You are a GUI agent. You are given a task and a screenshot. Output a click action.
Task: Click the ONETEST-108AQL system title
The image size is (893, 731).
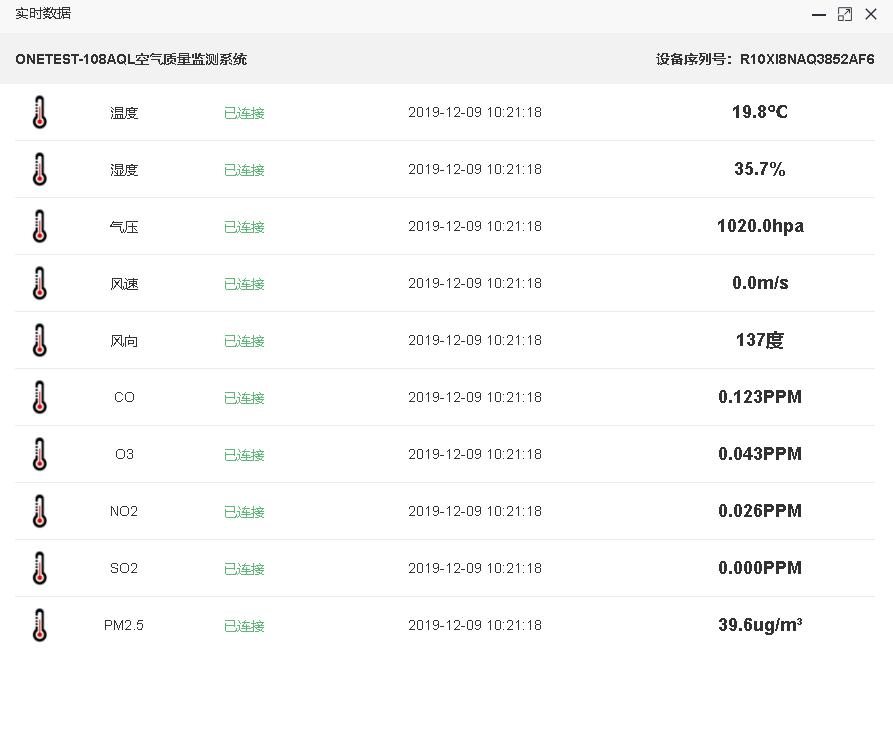pyautogui.click(x=132, y=59)
